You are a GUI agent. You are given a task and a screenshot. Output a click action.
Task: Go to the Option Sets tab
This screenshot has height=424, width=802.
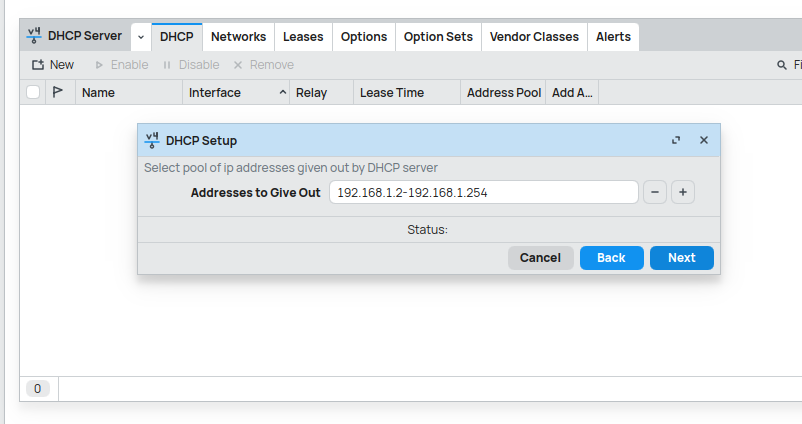click(438, 37)
